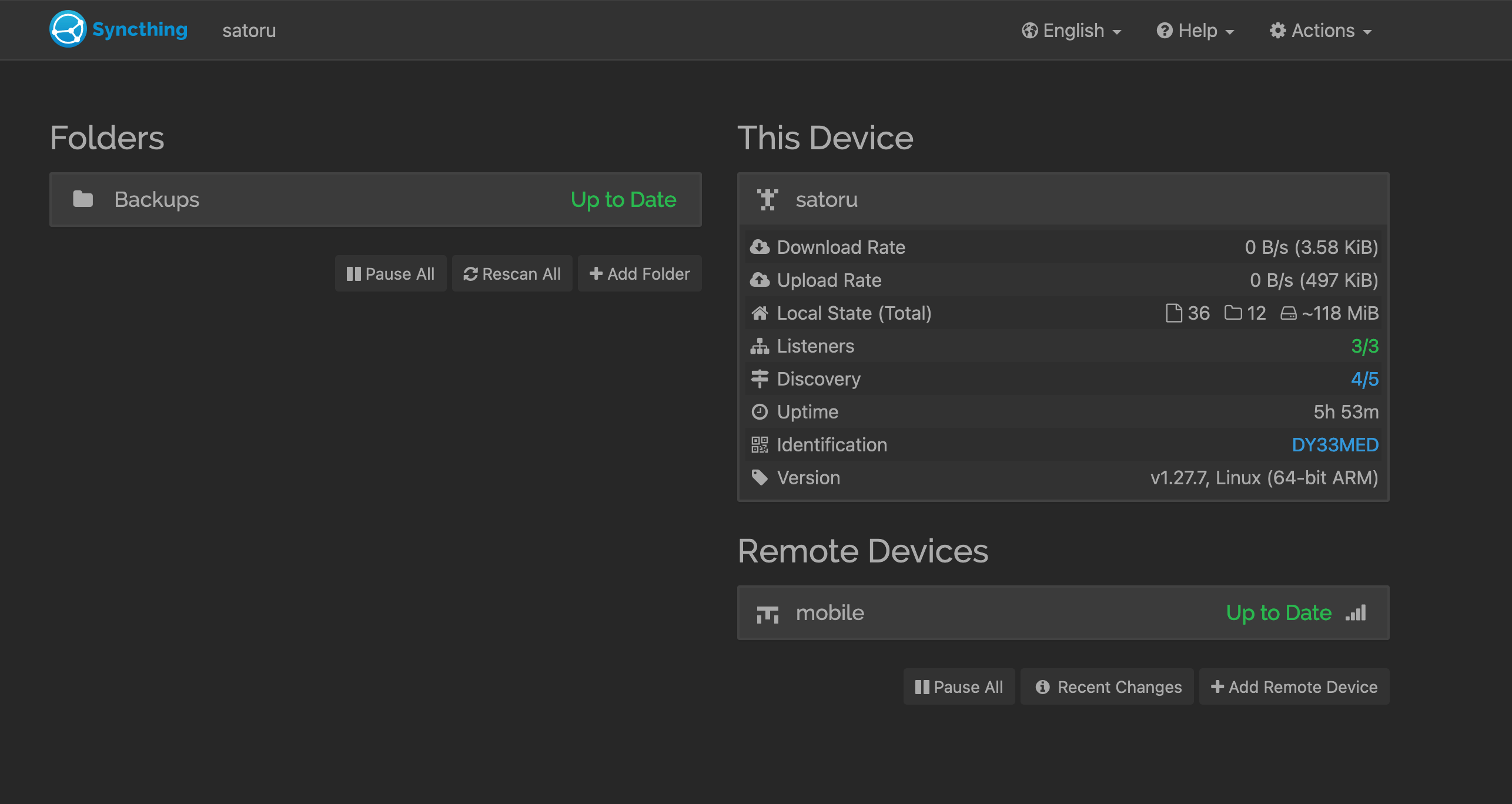This screenshot has width=1512, height=804.
Task: Click the gear icon beside Actions
Action: coord(1277,31)
